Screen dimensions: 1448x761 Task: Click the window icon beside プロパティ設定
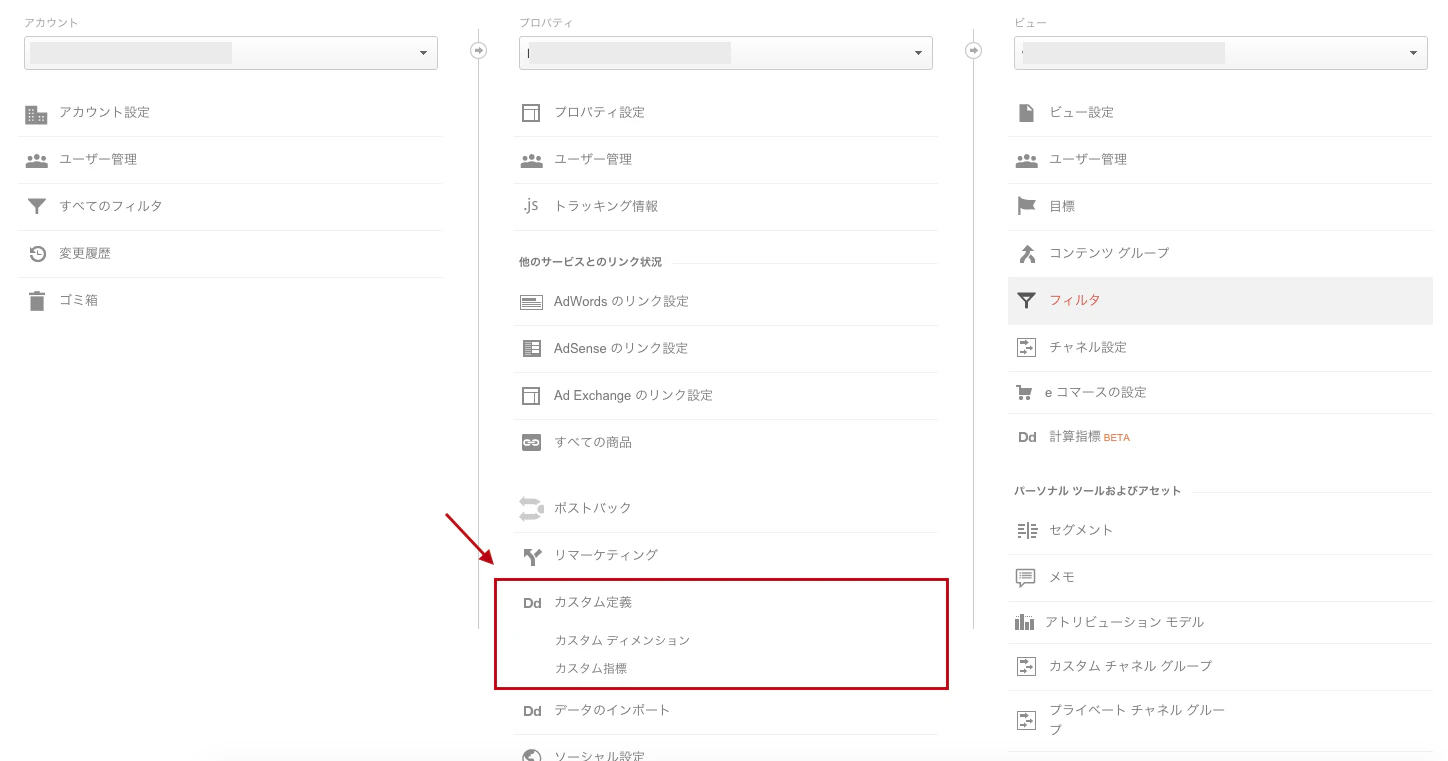click(531, 113)
